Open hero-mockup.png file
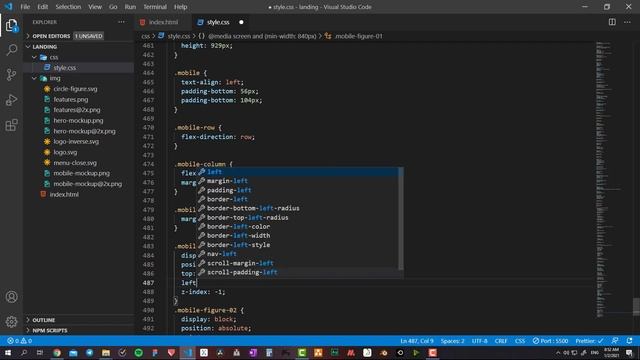This screenshot has width=640, height=360. (x=78, y=120)
